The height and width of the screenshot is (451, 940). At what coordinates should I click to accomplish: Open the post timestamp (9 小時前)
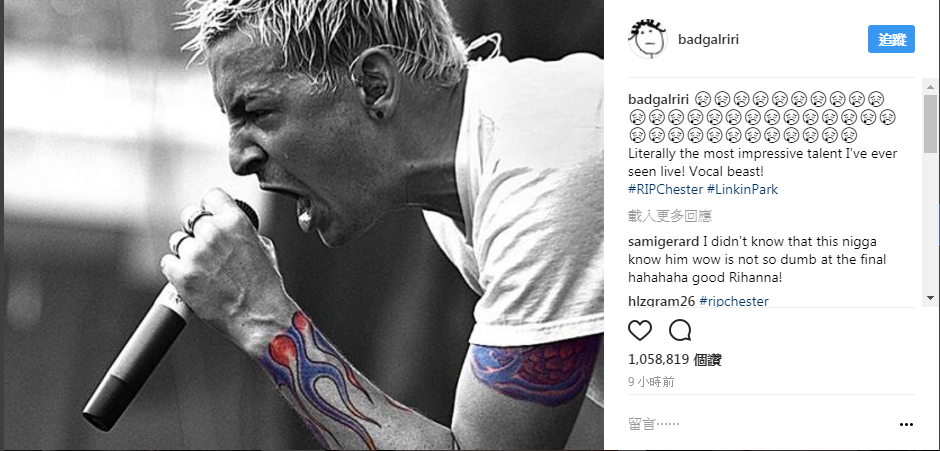click(x=651, y=382)
